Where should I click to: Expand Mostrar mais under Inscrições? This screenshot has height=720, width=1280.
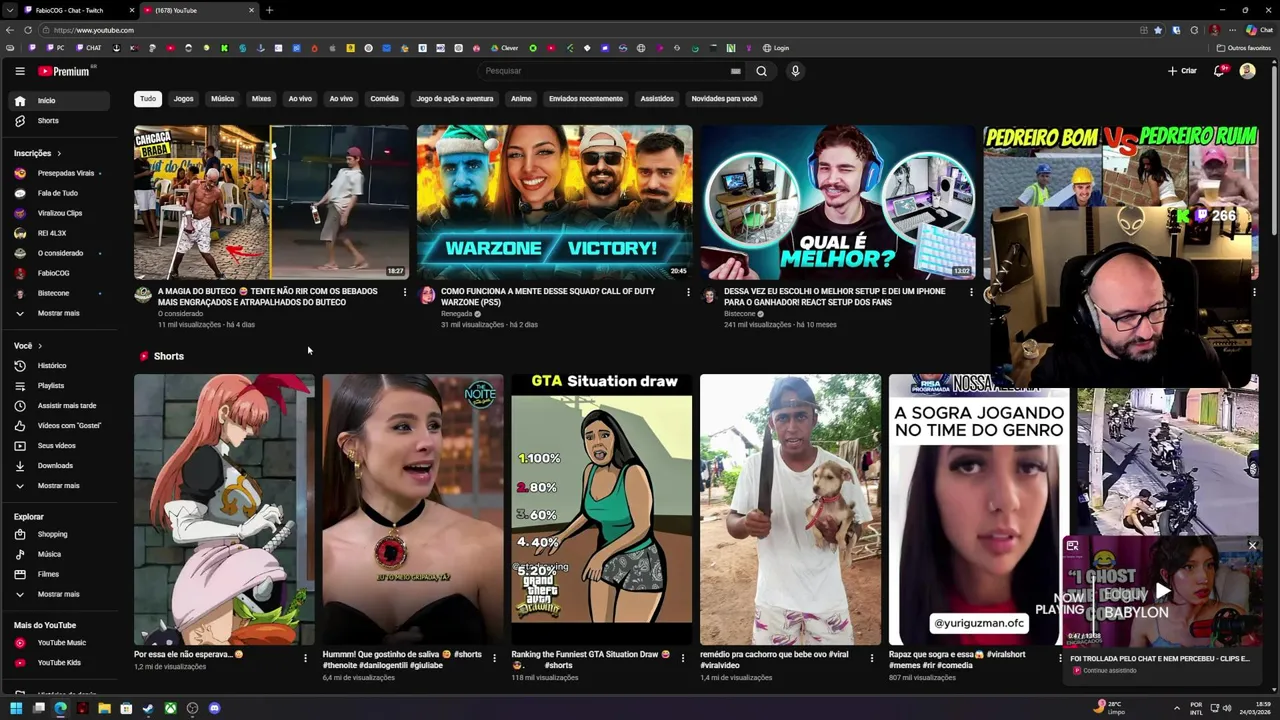59,313
